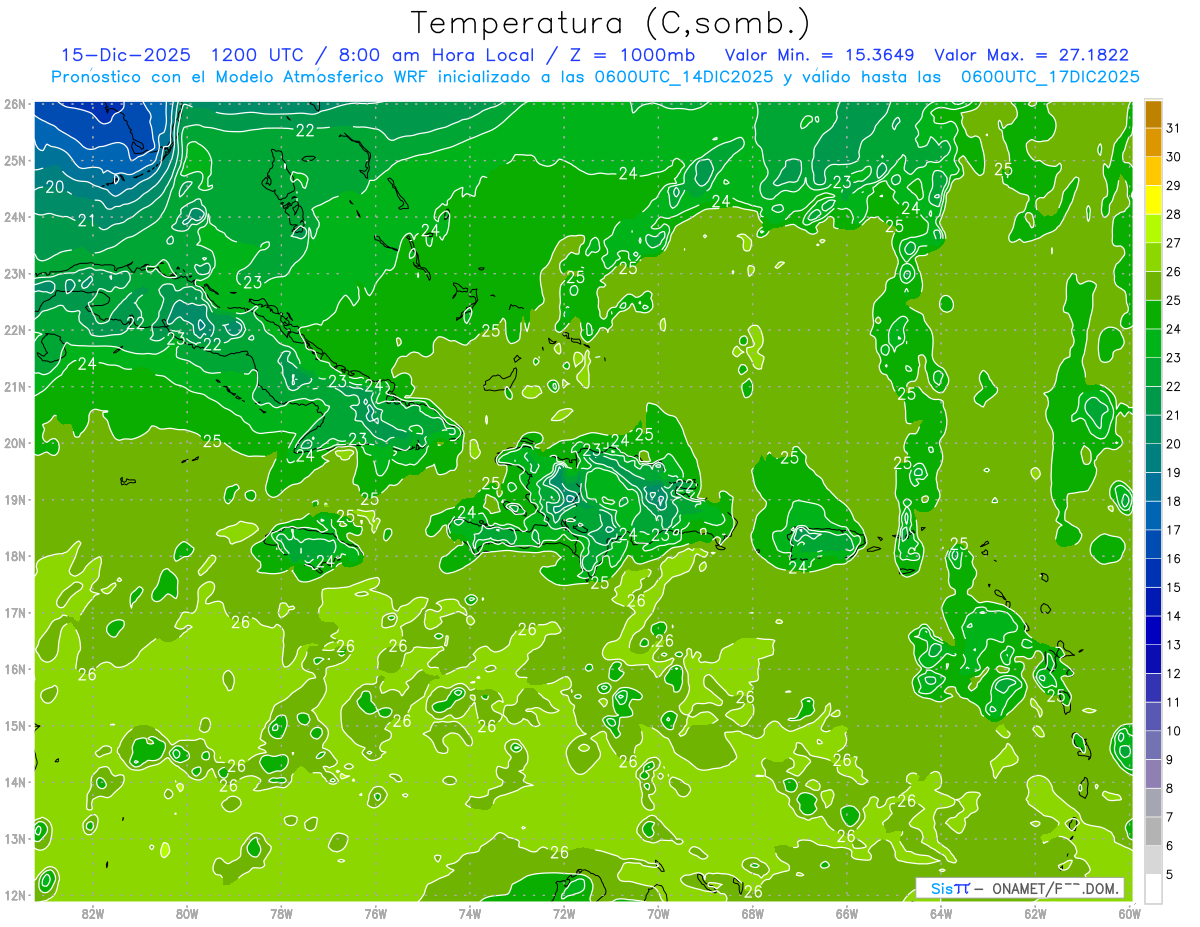Click the yellow swatch between legend values 28 and 29
Screen dimensions: 1200x927
tap(1153, 200)
